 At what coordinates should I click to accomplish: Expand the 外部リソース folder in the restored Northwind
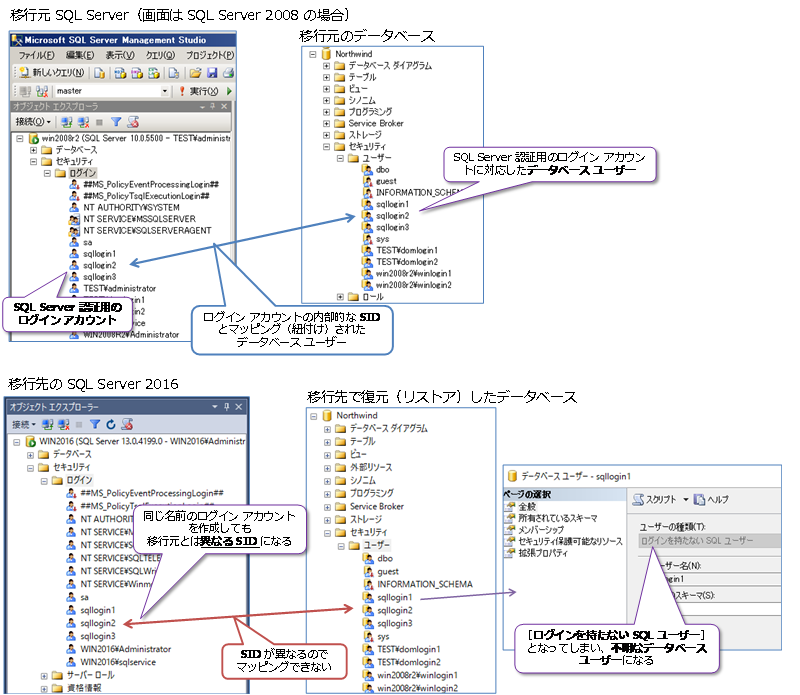[x=327, y=468]
